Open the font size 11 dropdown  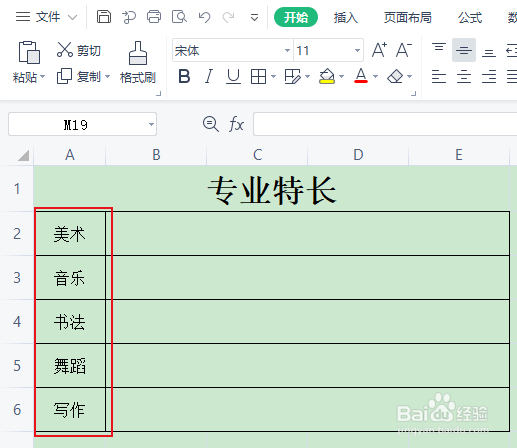(x=357, y=50)
